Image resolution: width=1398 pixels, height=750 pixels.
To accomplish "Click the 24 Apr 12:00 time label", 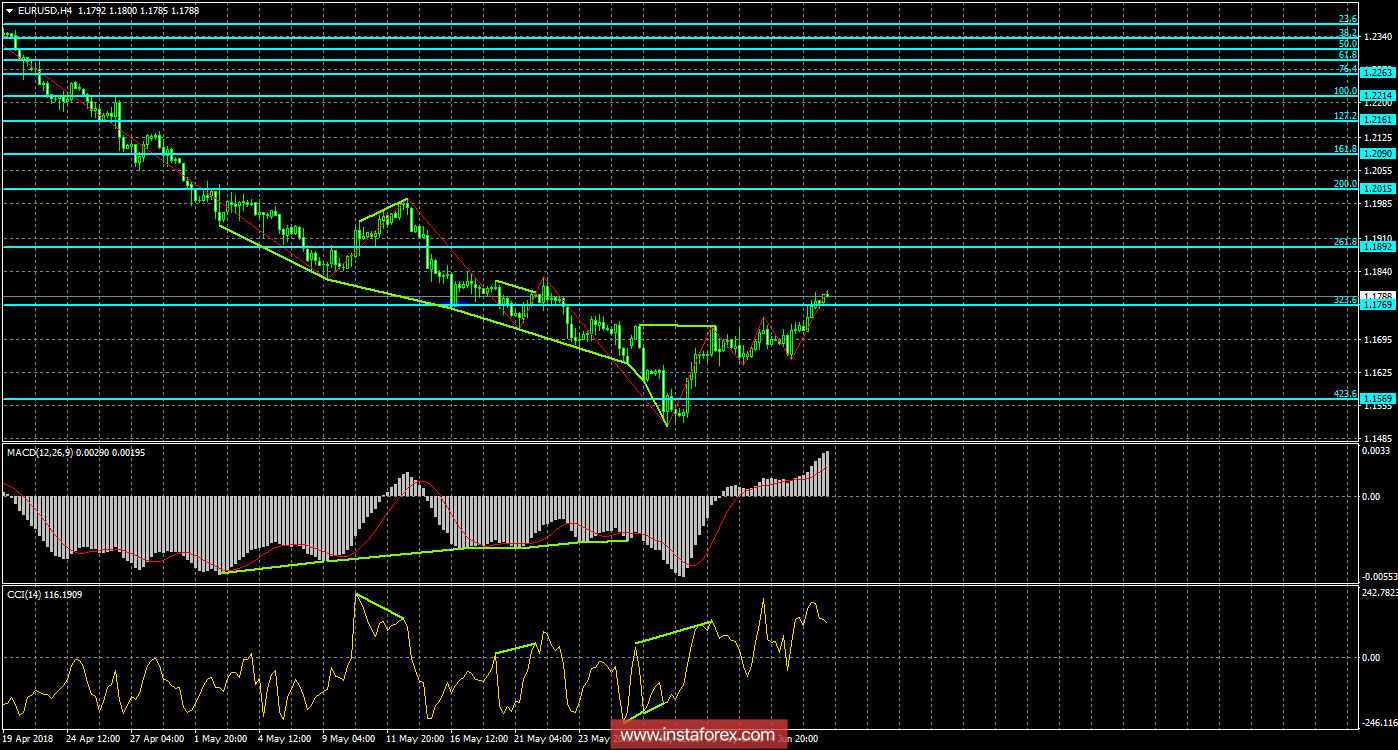I will click(94, 739).
